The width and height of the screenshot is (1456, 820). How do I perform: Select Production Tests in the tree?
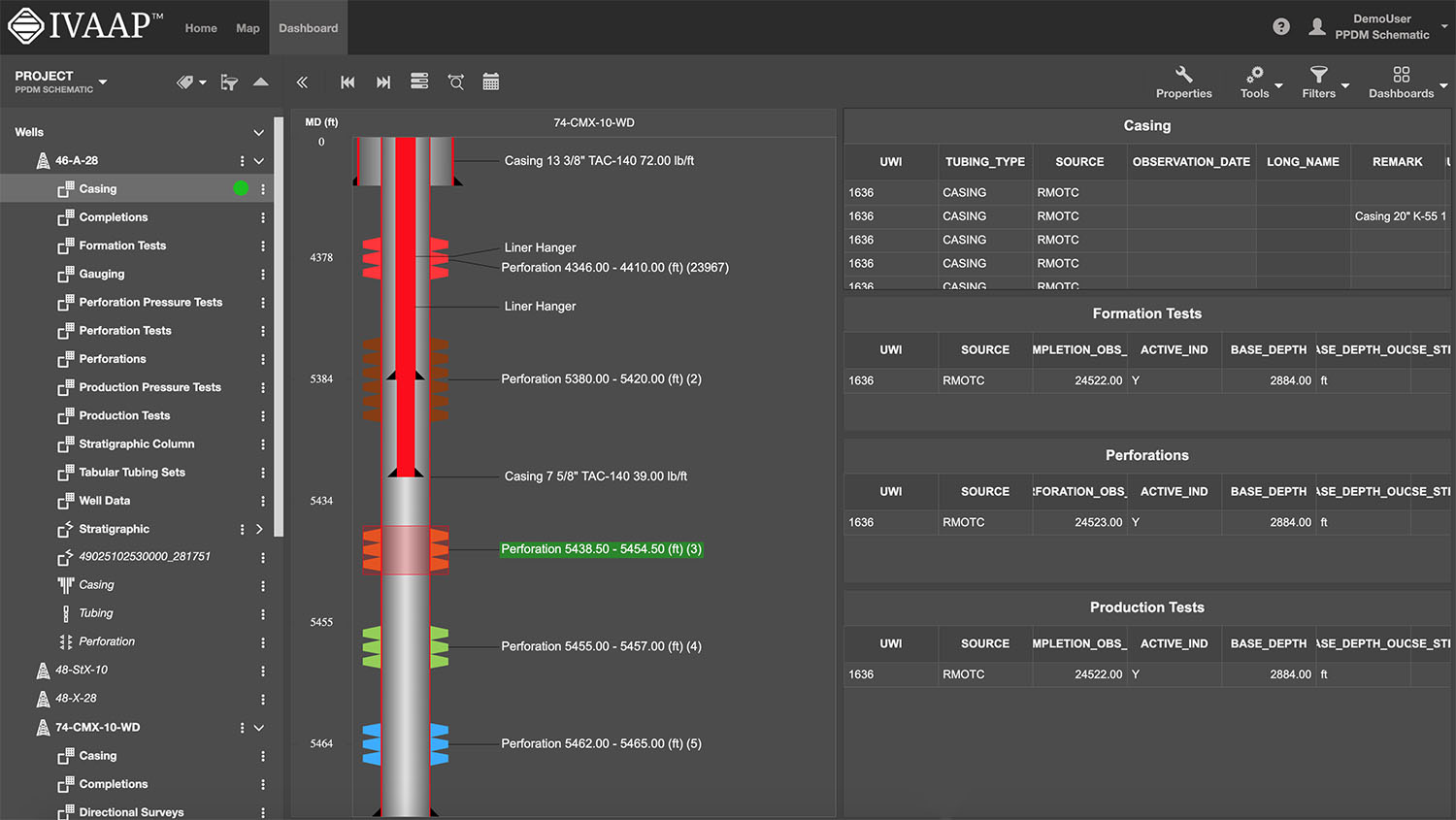click(x=124, y=415)
